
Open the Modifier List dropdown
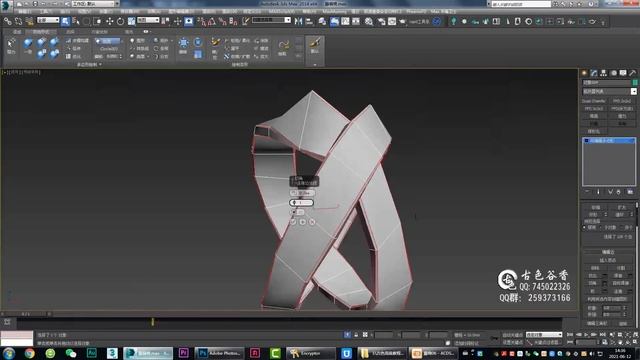[609, 91]
